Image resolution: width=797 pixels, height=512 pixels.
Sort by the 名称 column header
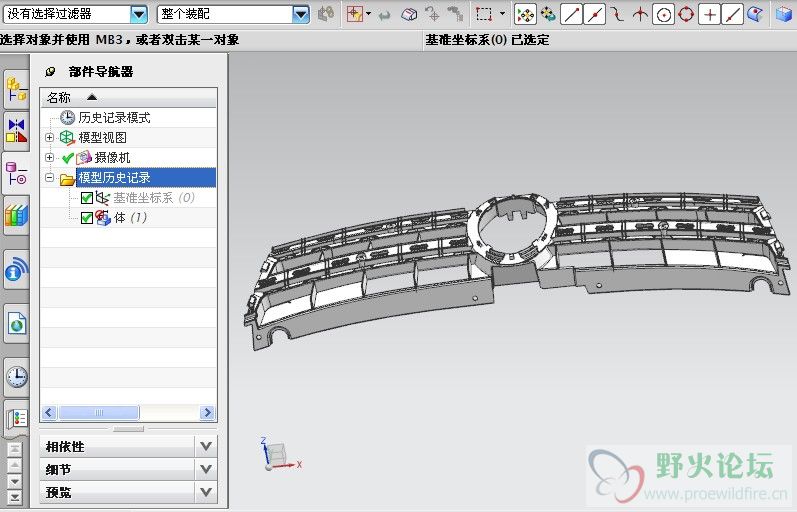129,97
